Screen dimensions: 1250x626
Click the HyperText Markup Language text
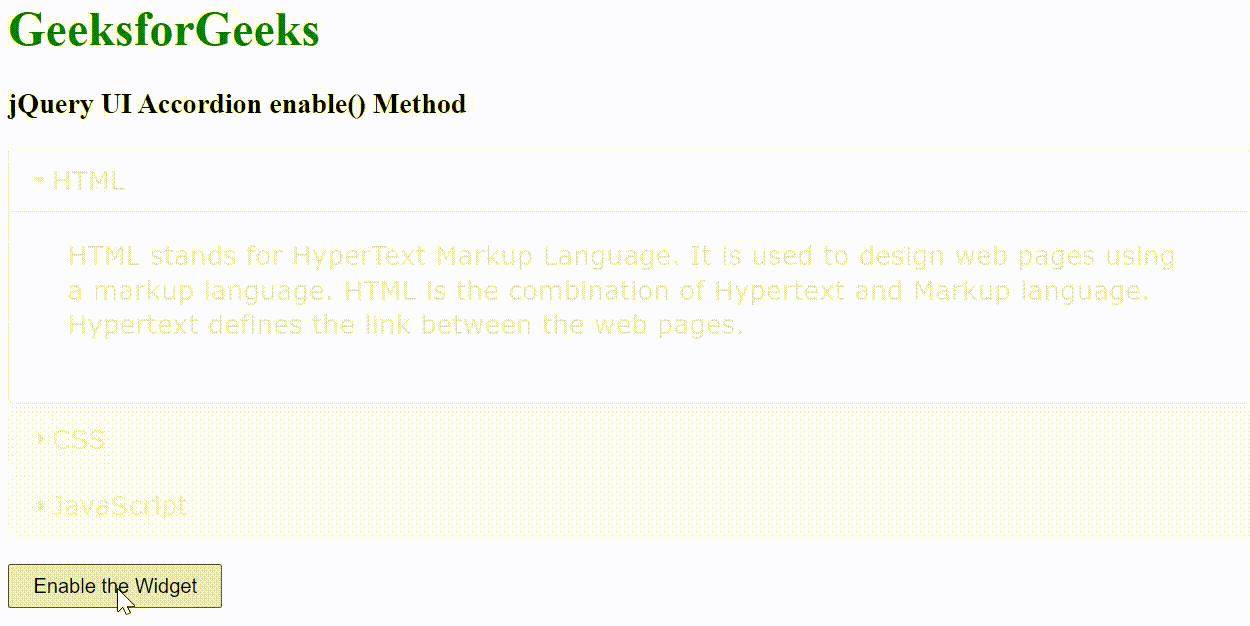pyautogui.click(x=475, y=256)
